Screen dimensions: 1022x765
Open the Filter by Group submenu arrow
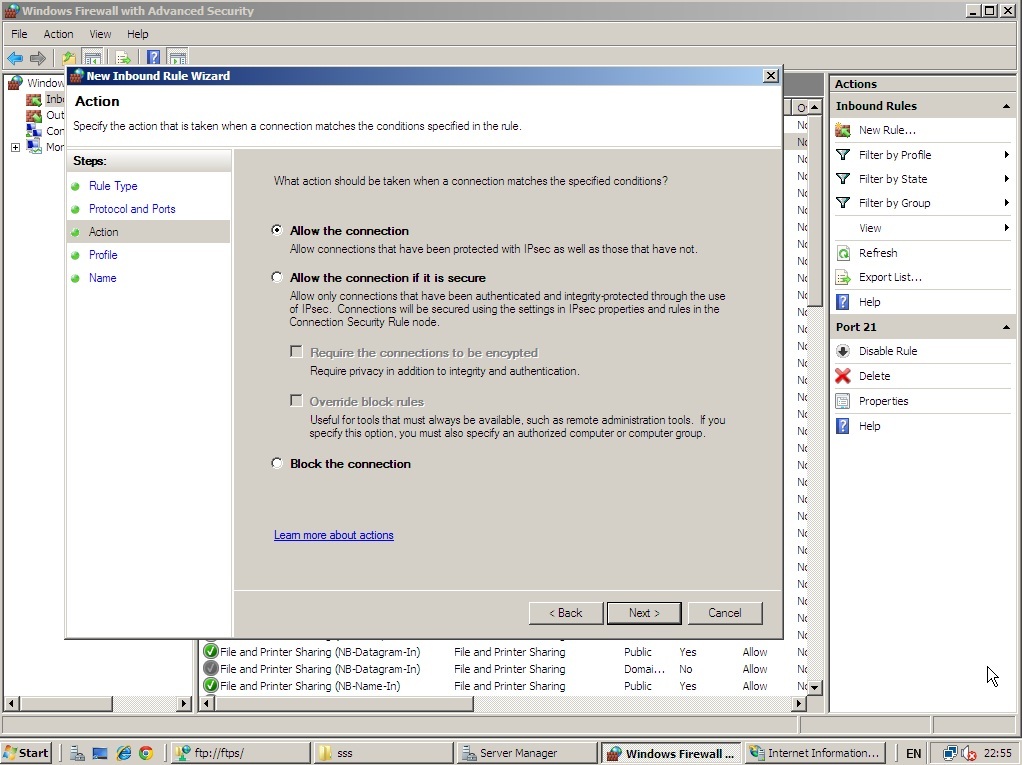pos(1007,203)
